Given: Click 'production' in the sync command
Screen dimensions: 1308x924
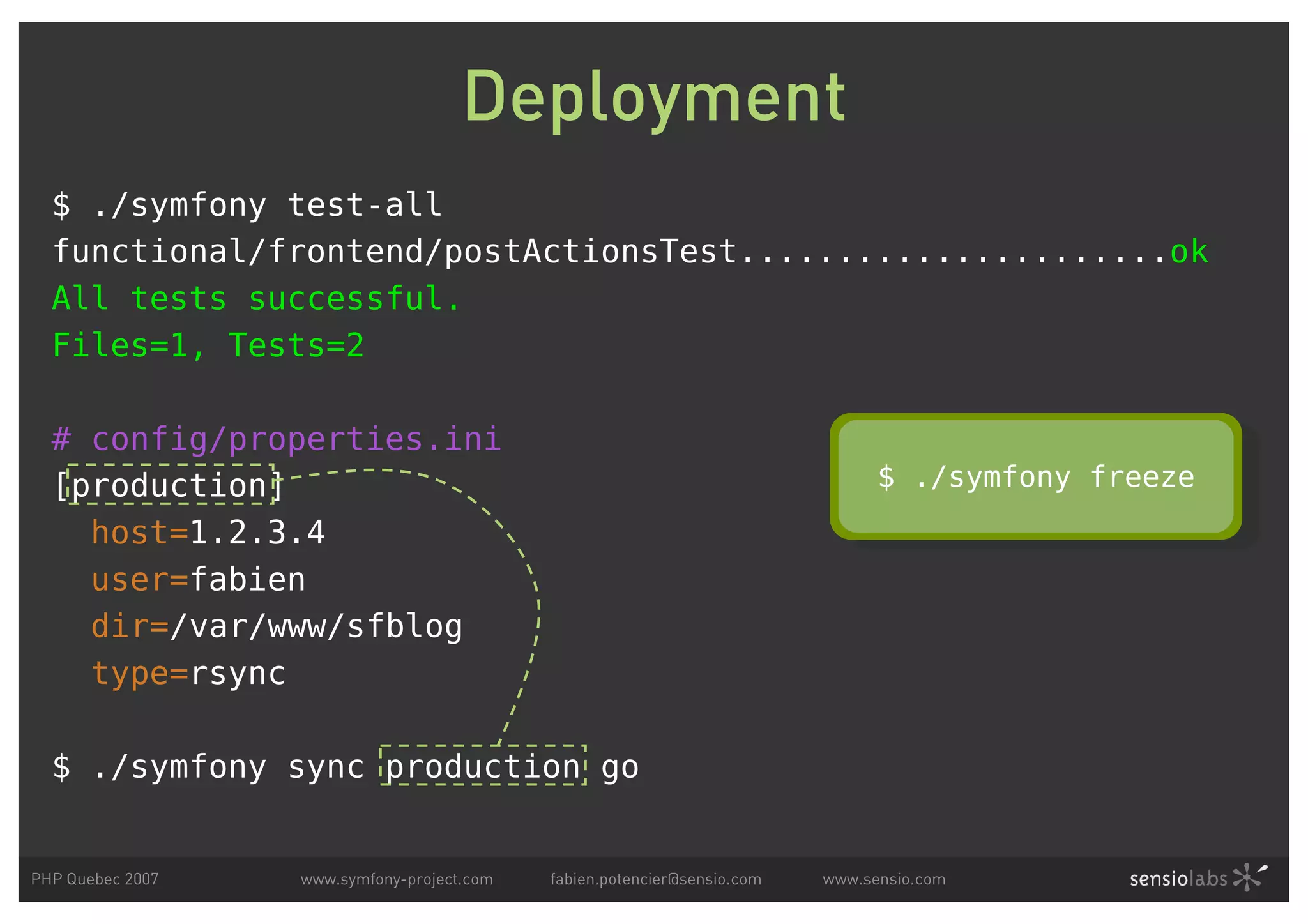Looking at the screenshot, I should pos(483,766).
